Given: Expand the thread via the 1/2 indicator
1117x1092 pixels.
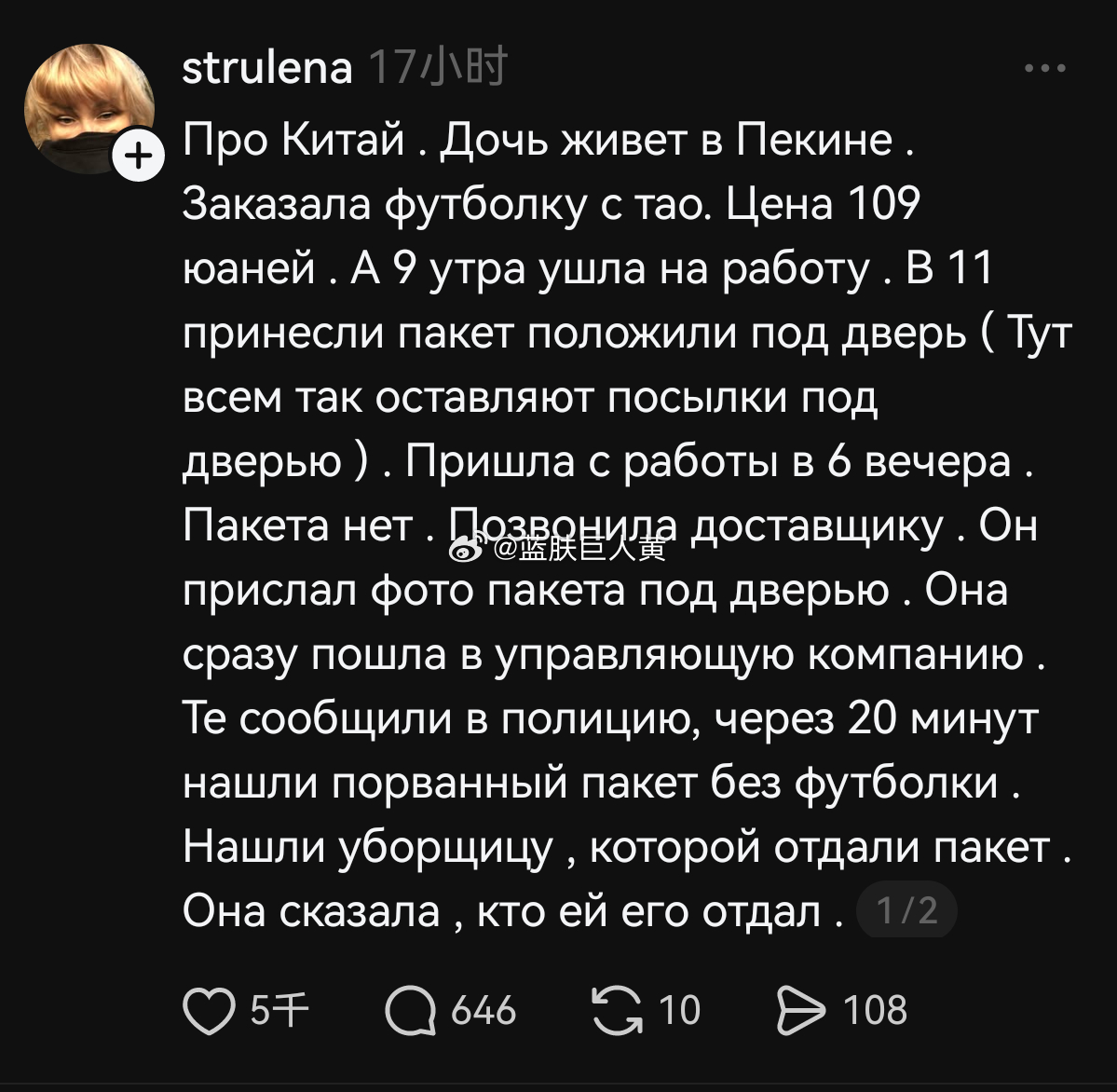Looking at the screenshot, I should [905, 910].
